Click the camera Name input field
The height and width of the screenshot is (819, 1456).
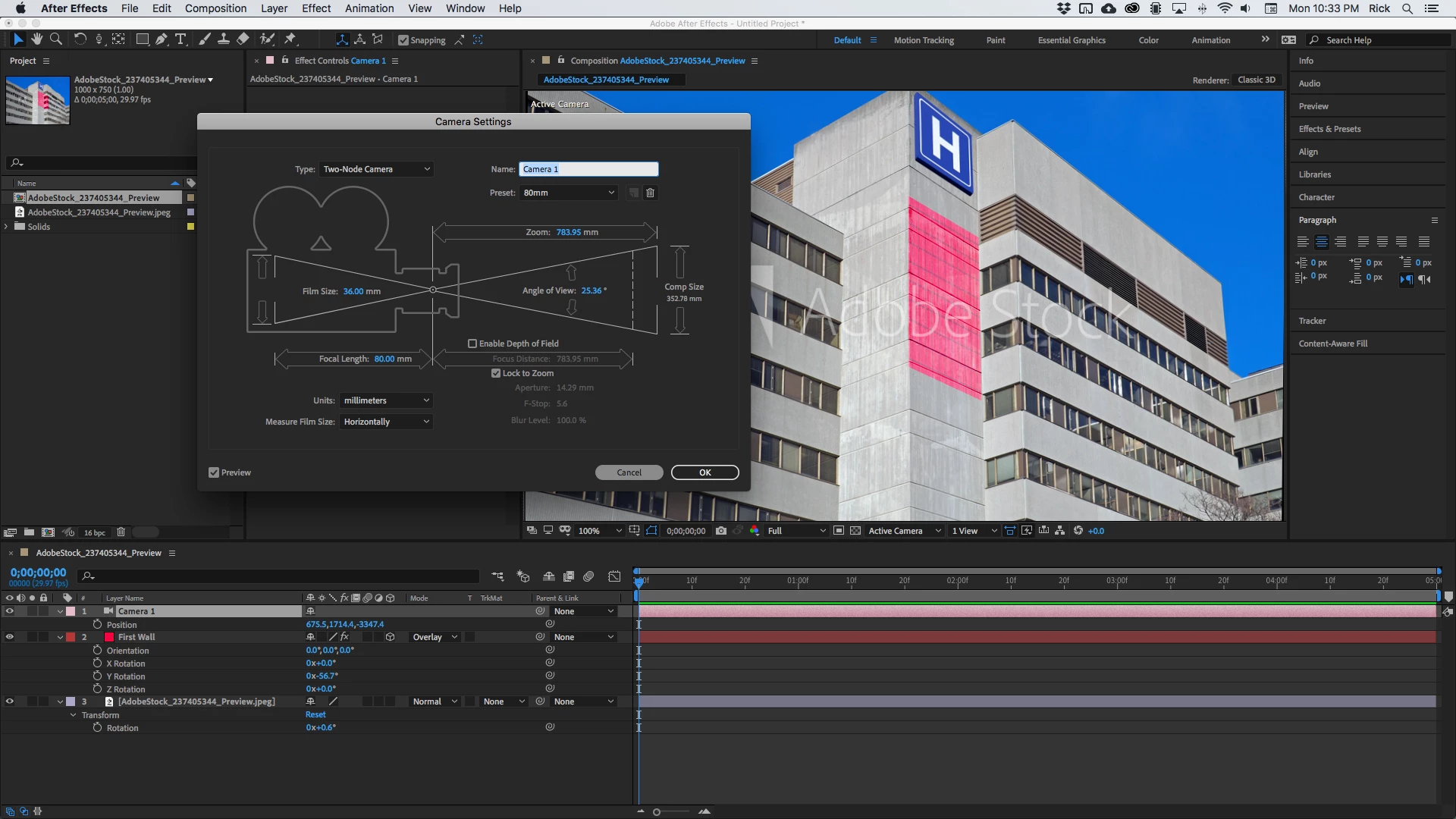588,169
